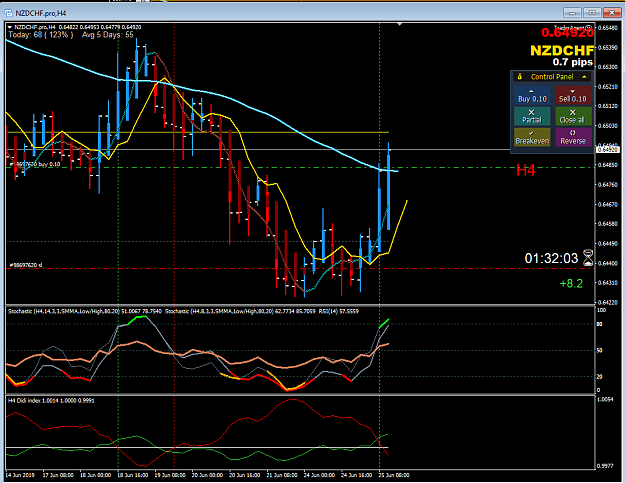625x483 pixels.
Task: Click the 24 Jun 00:00 time label
Action: pyautogui.click(x=319, y=475)
